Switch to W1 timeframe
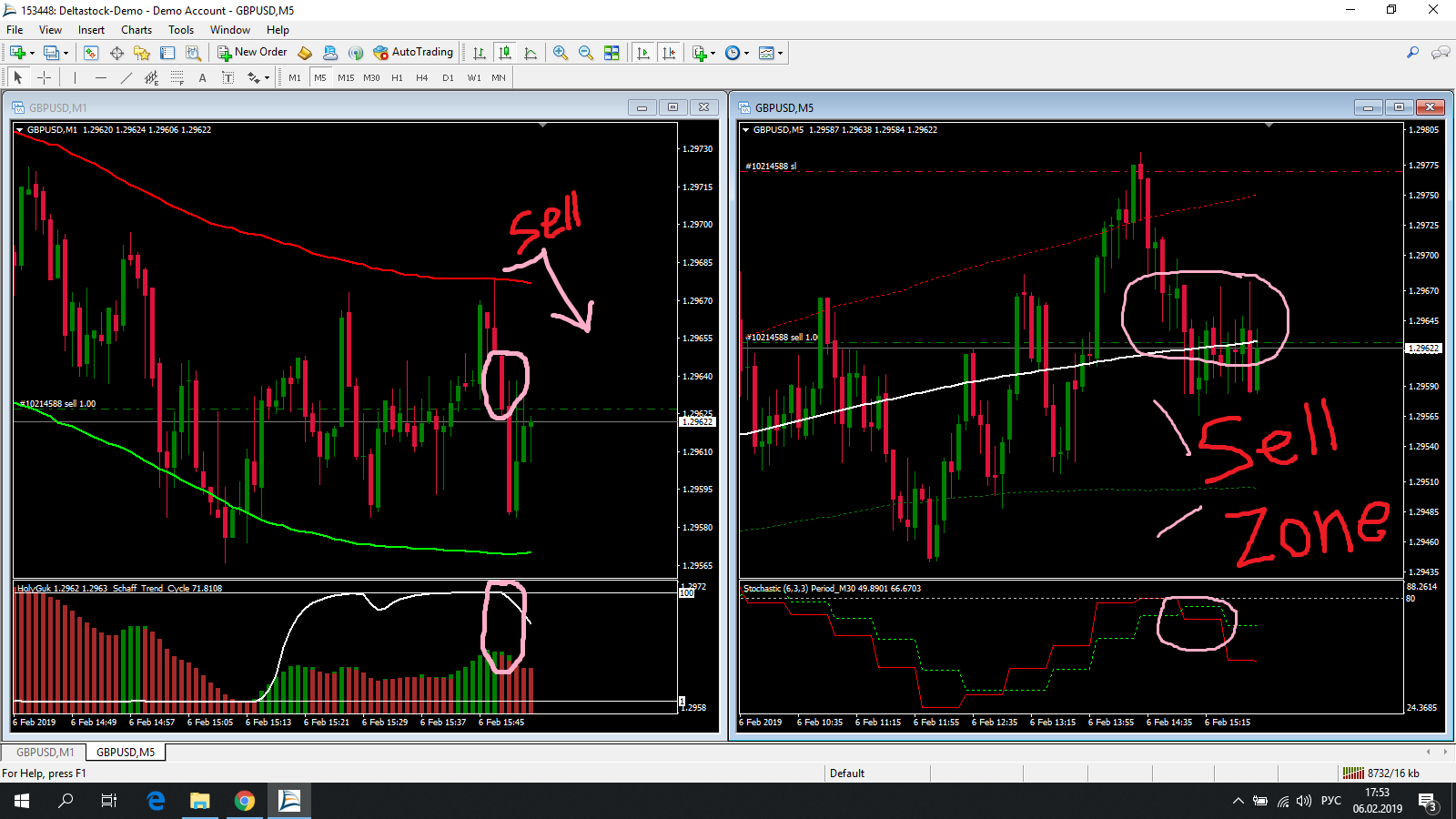The height and width of the screenshot is (819, 1456). click(x=474, y=78)
